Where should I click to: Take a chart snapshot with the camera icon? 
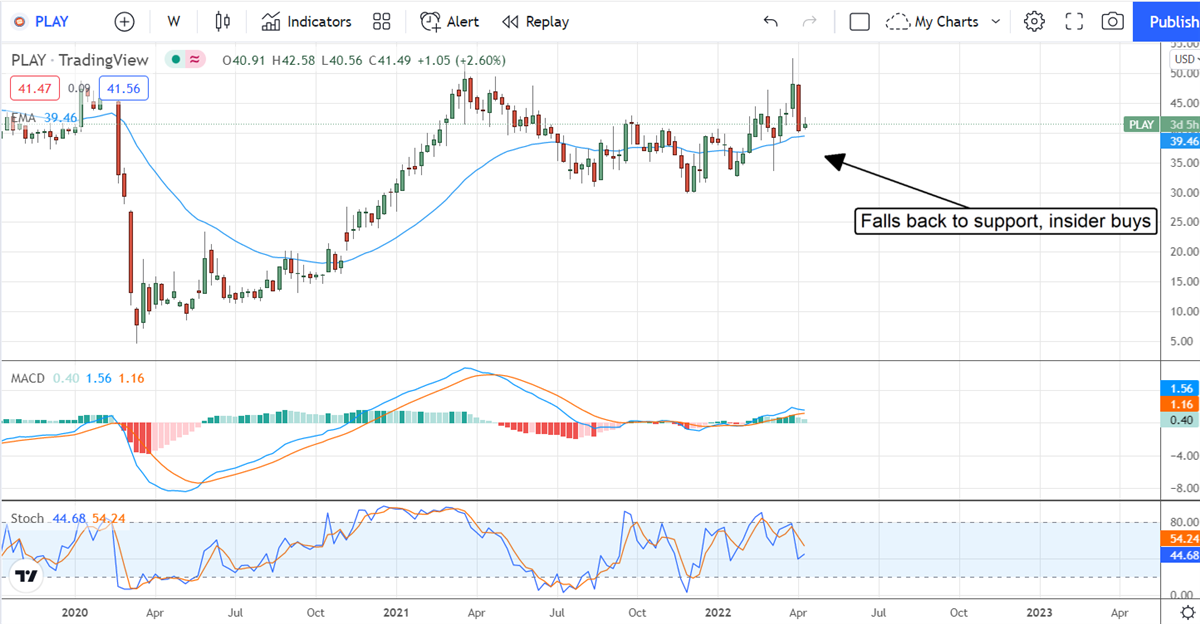coord(1112,21)
